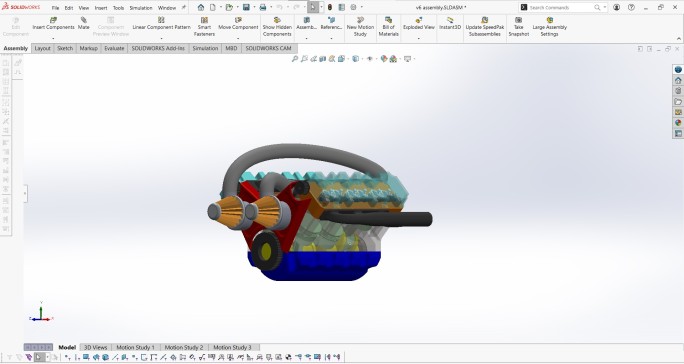
Task: Switch to the SOLIDWORKS Add-Ins tab
Action: click(x=158, y=48)
